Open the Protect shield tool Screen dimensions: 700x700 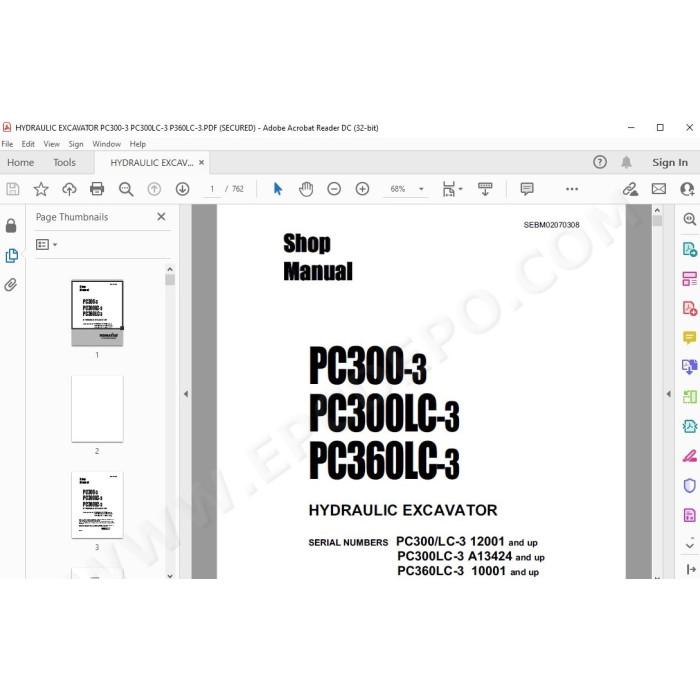pos(689,485)
